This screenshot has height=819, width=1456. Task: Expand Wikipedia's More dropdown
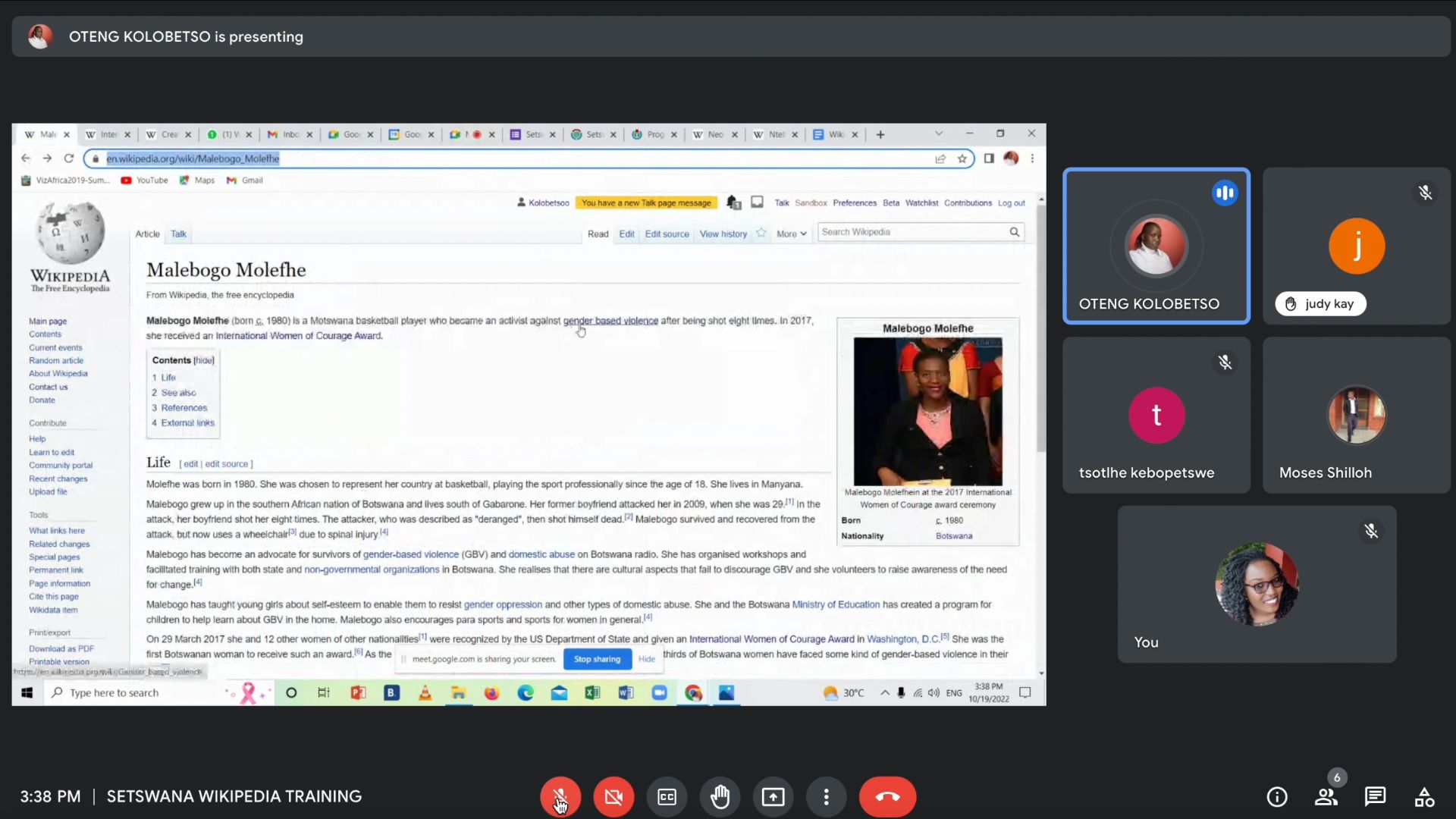791,234
